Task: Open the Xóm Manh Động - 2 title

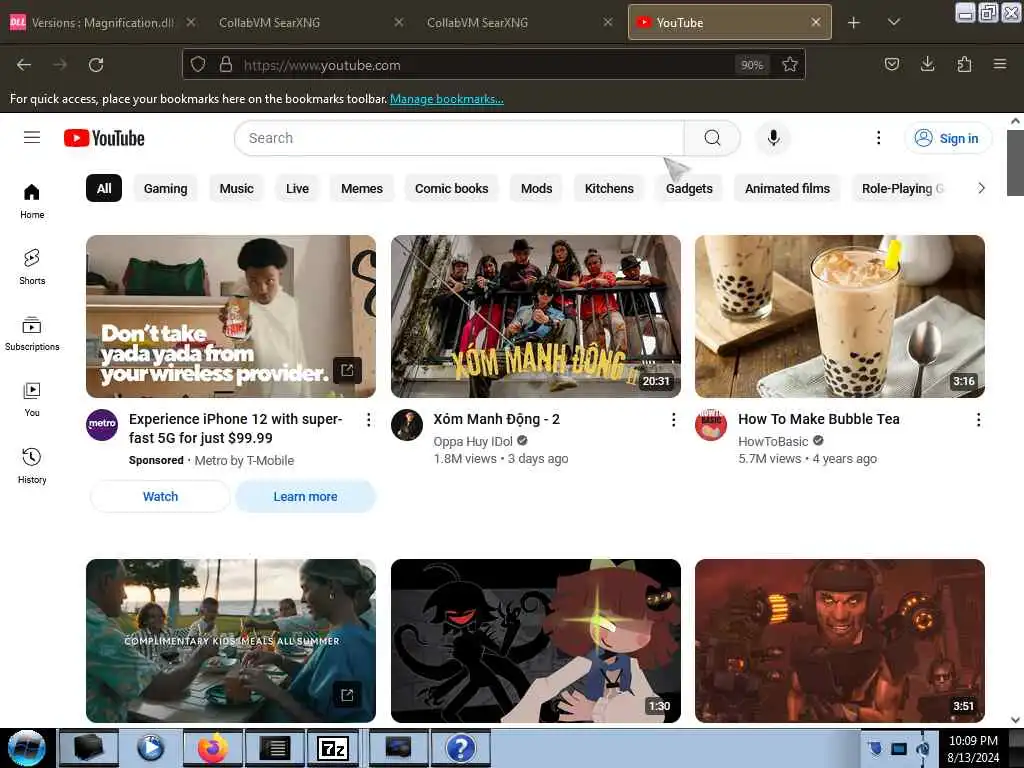Action: click(496, 419)
